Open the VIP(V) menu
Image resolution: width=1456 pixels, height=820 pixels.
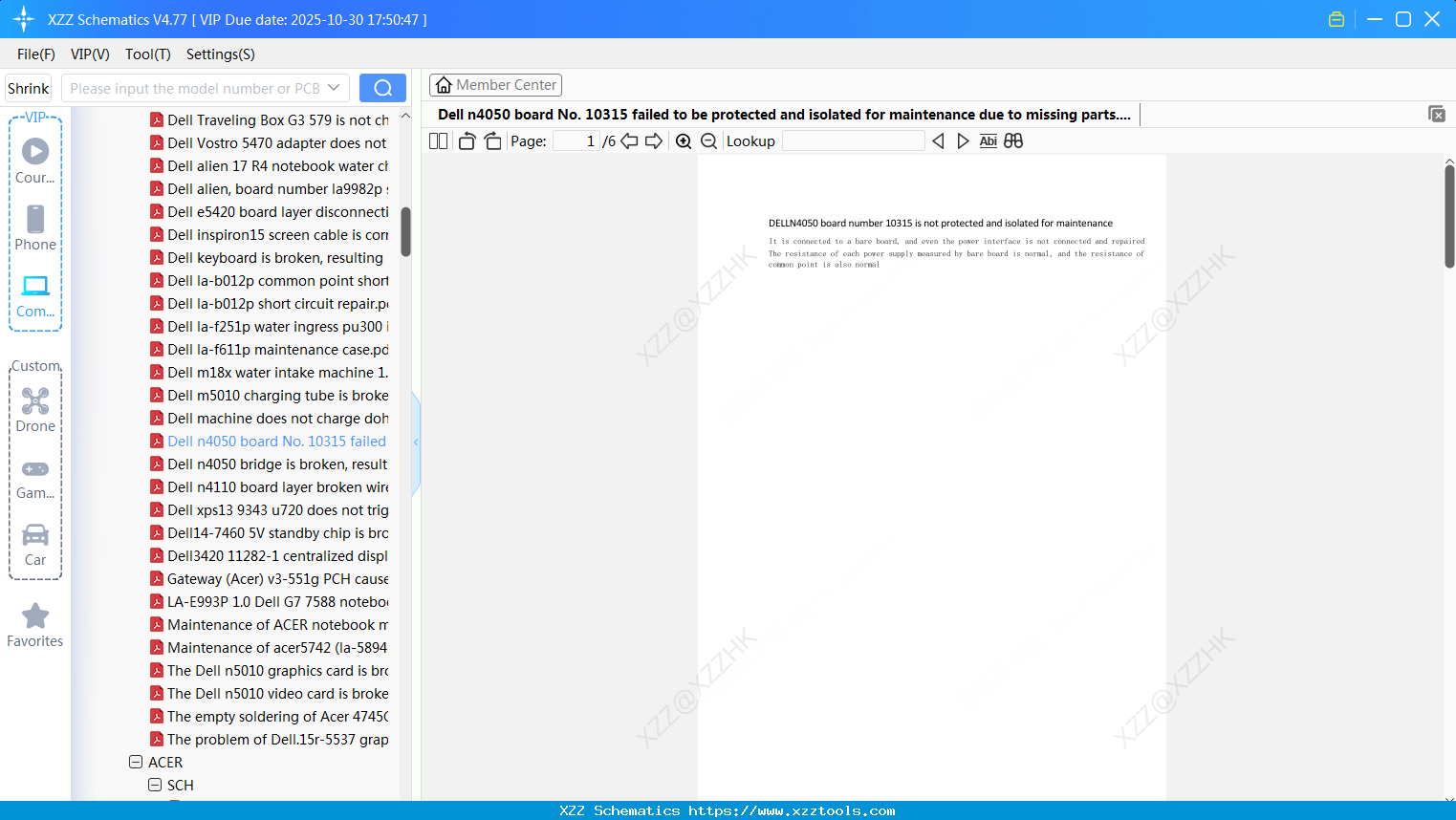click(90, 54)
